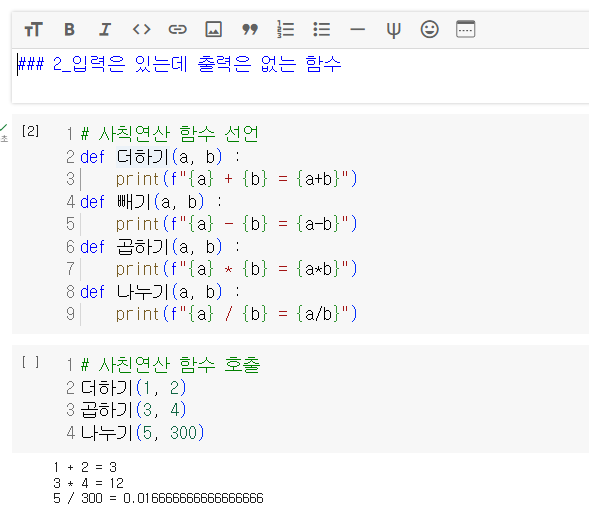Click the 'def 빼기(a, b)' line
Image resolution: width=589 pixels, height=517 pixels.
151,202
